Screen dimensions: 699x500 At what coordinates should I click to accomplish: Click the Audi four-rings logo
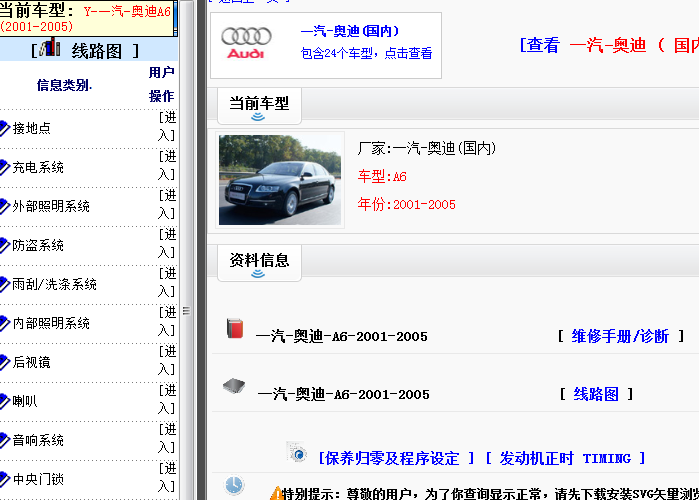click(x=246, y=36)
